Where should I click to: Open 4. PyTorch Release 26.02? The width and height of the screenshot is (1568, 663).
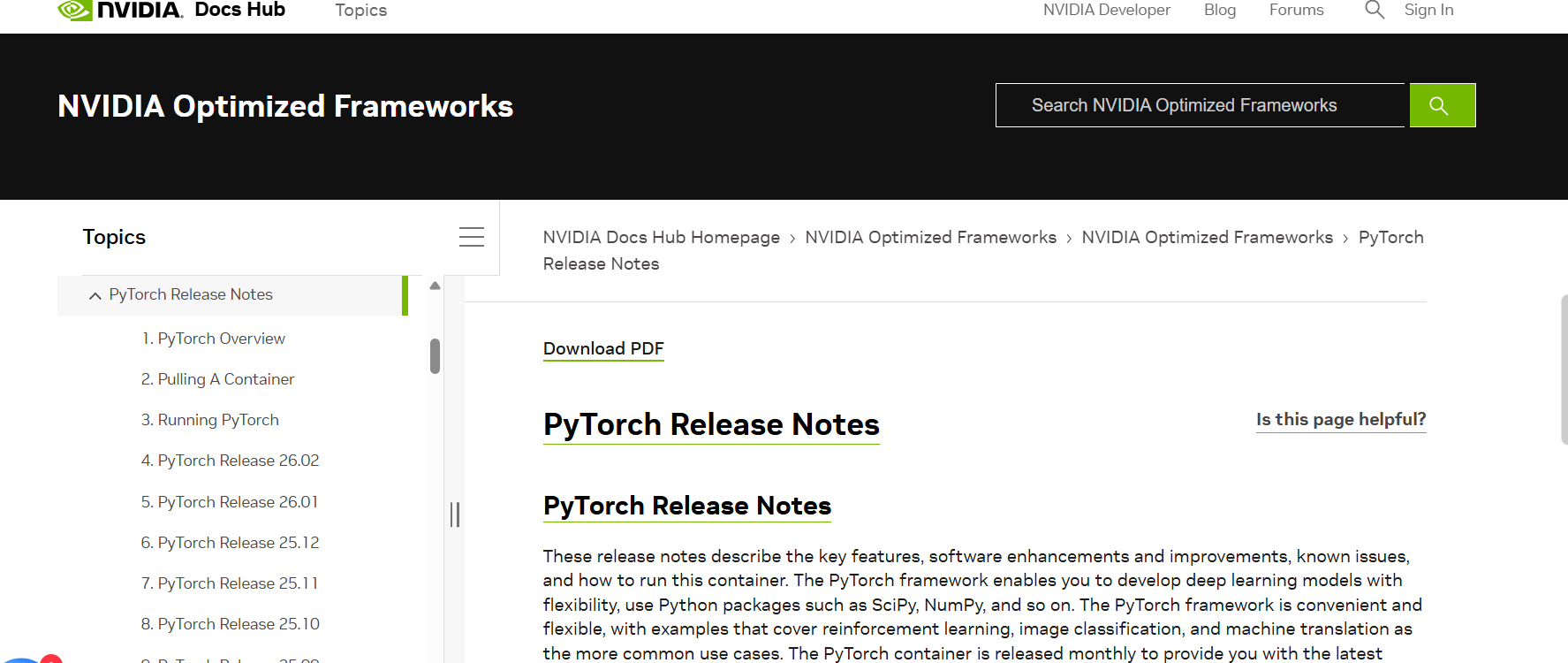coord(230,461)
